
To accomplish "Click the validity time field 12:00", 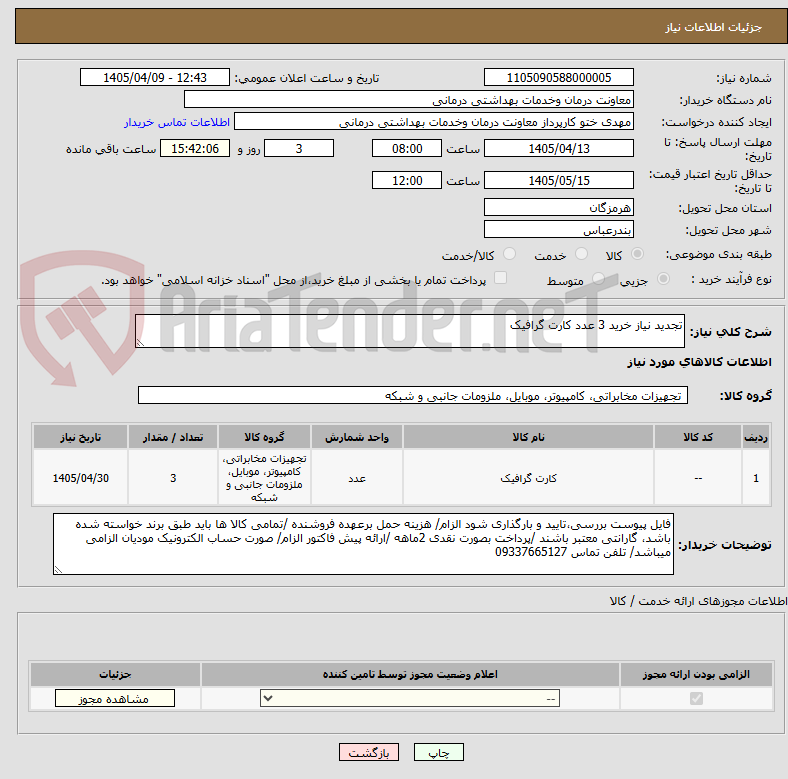I will 407,180.
